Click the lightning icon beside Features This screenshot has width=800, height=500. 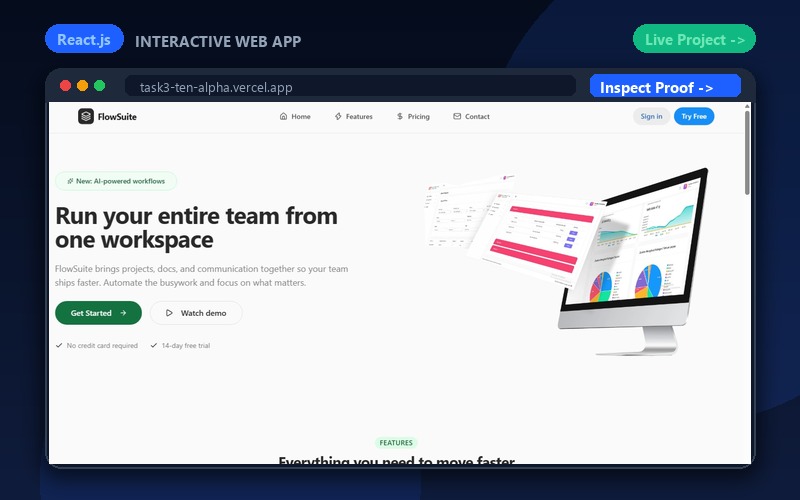pos(338,116)
